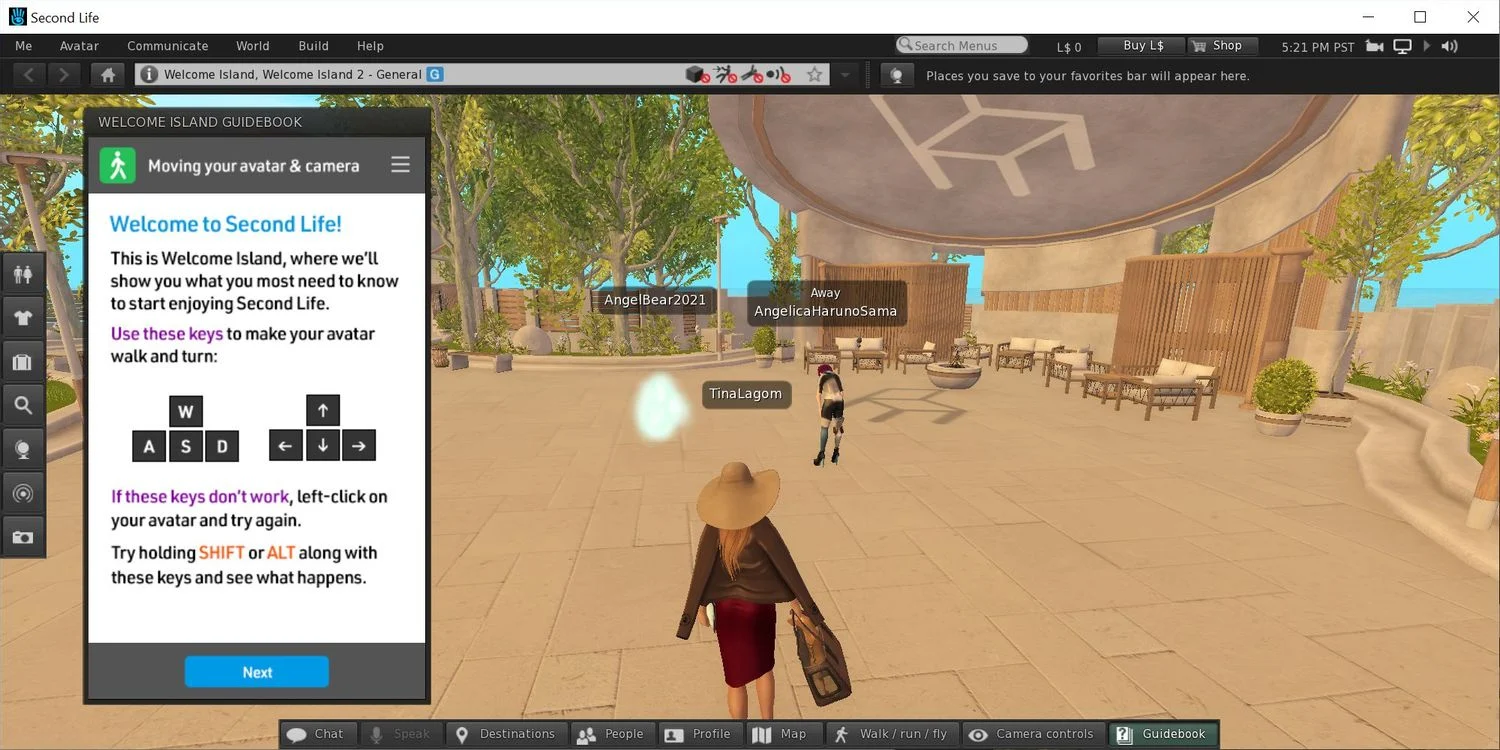
Task: Toggle the Camera controls panel
Action: point(1034,734)
